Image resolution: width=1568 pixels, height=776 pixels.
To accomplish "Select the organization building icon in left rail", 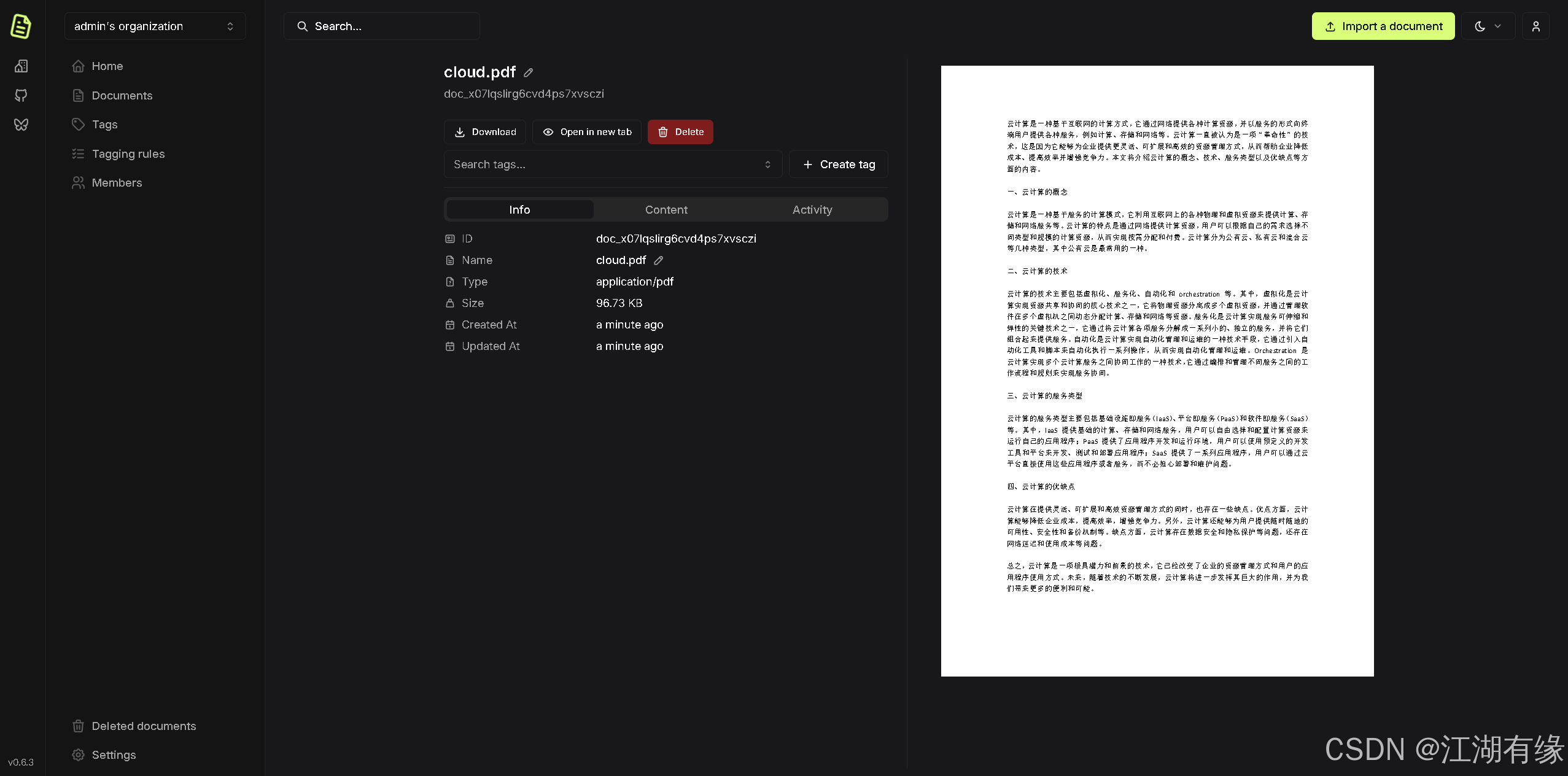I will pyautogui.click(x=21, y=66).
